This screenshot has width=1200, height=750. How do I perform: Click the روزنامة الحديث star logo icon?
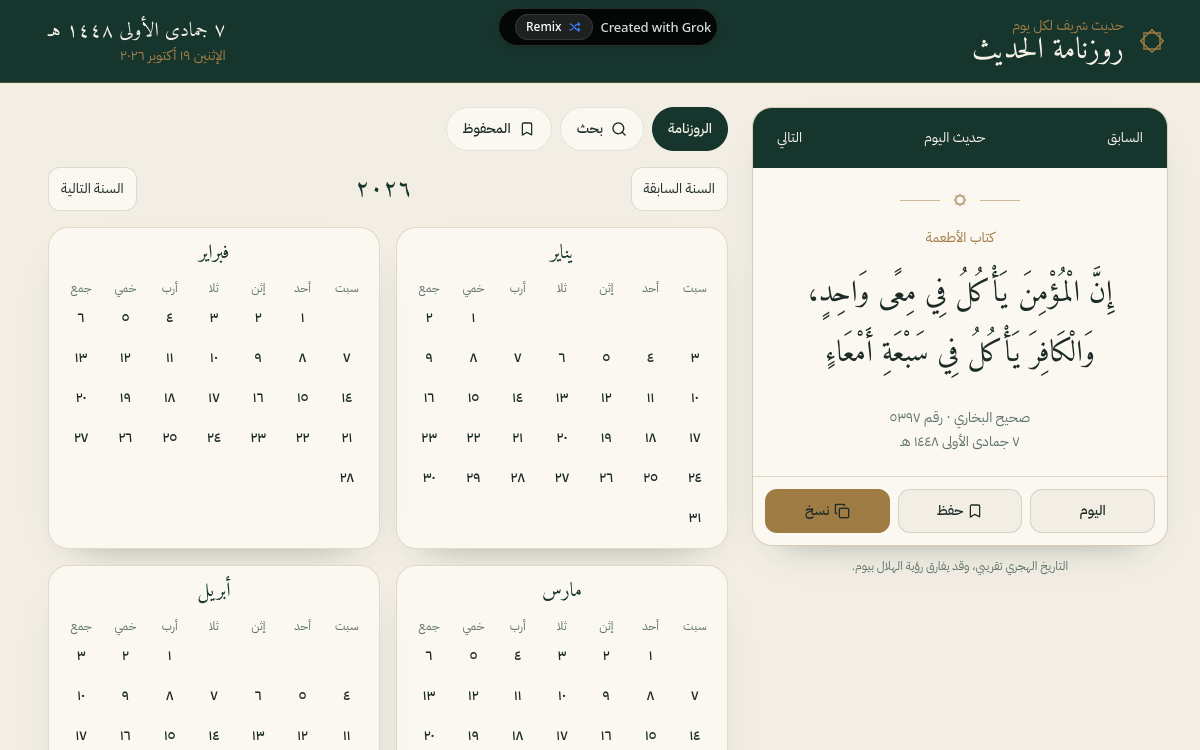1152,41
